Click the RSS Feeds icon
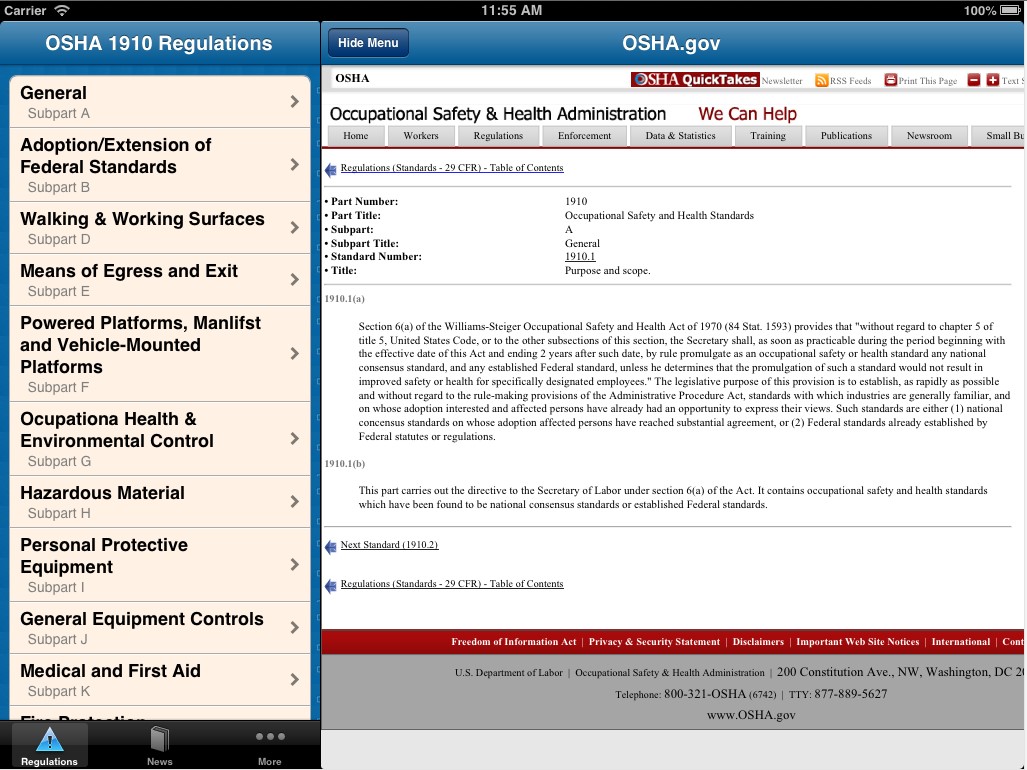The width and height of the screenshot is (1027, 770). coord(821,80)
